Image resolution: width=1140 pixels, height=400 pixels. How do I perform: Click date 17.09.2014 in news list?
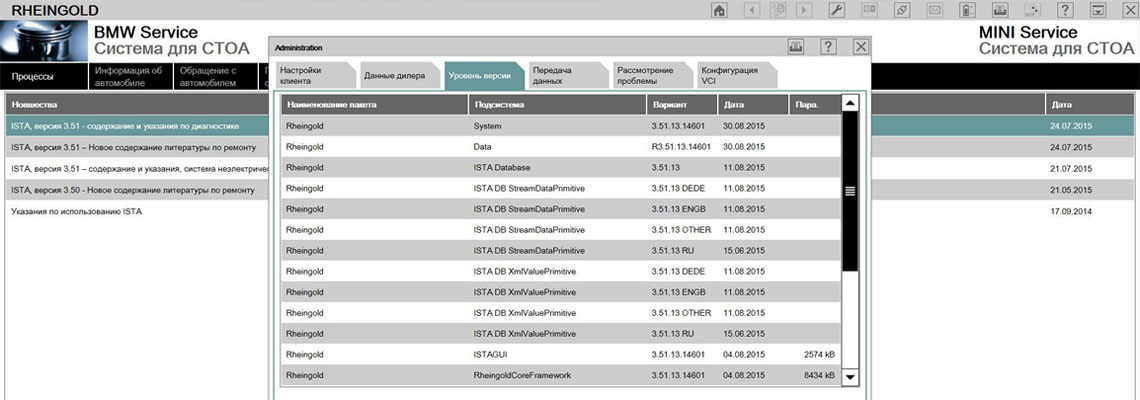1072,212
